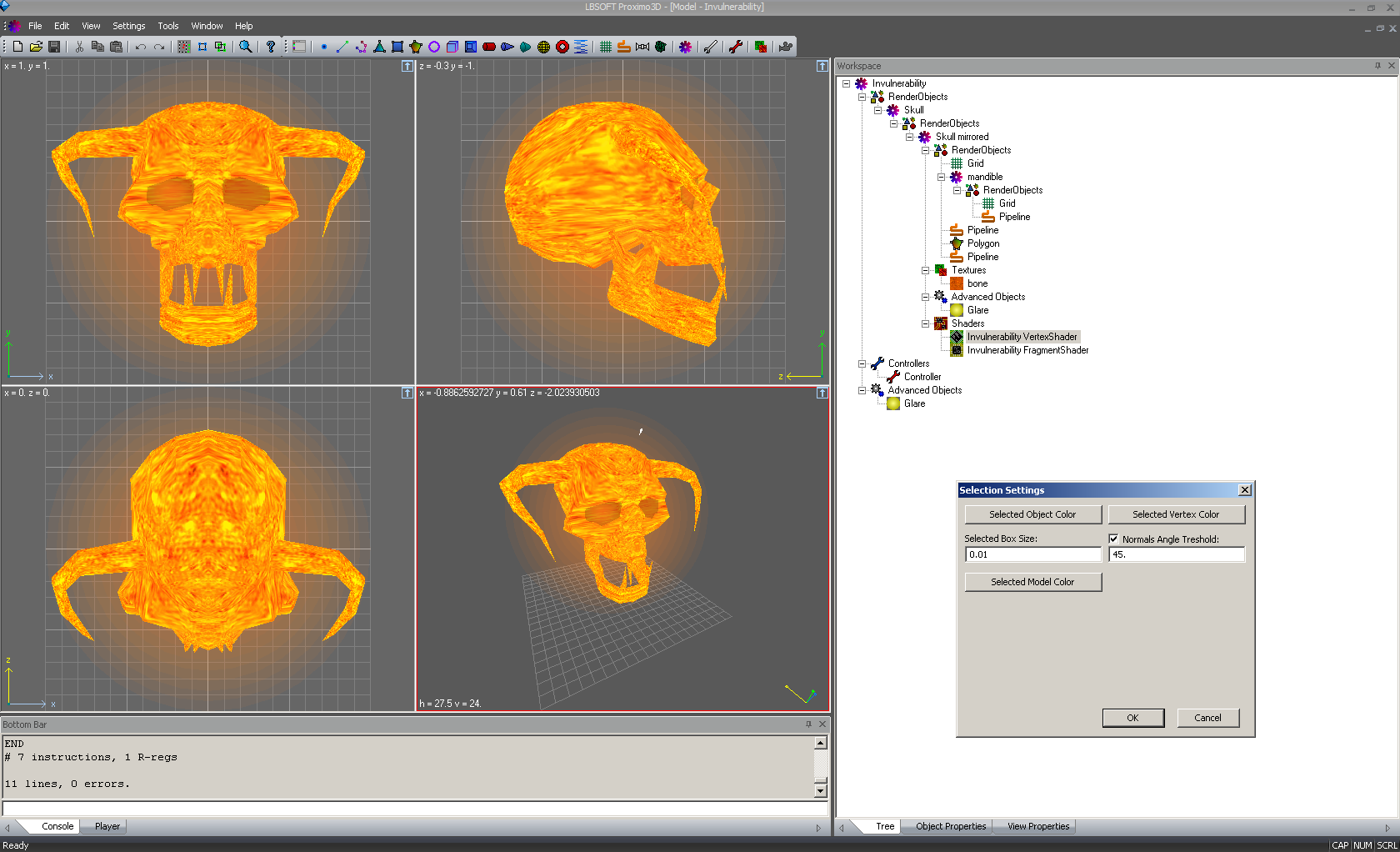Open the Tools menu

[x=167, y=26]
